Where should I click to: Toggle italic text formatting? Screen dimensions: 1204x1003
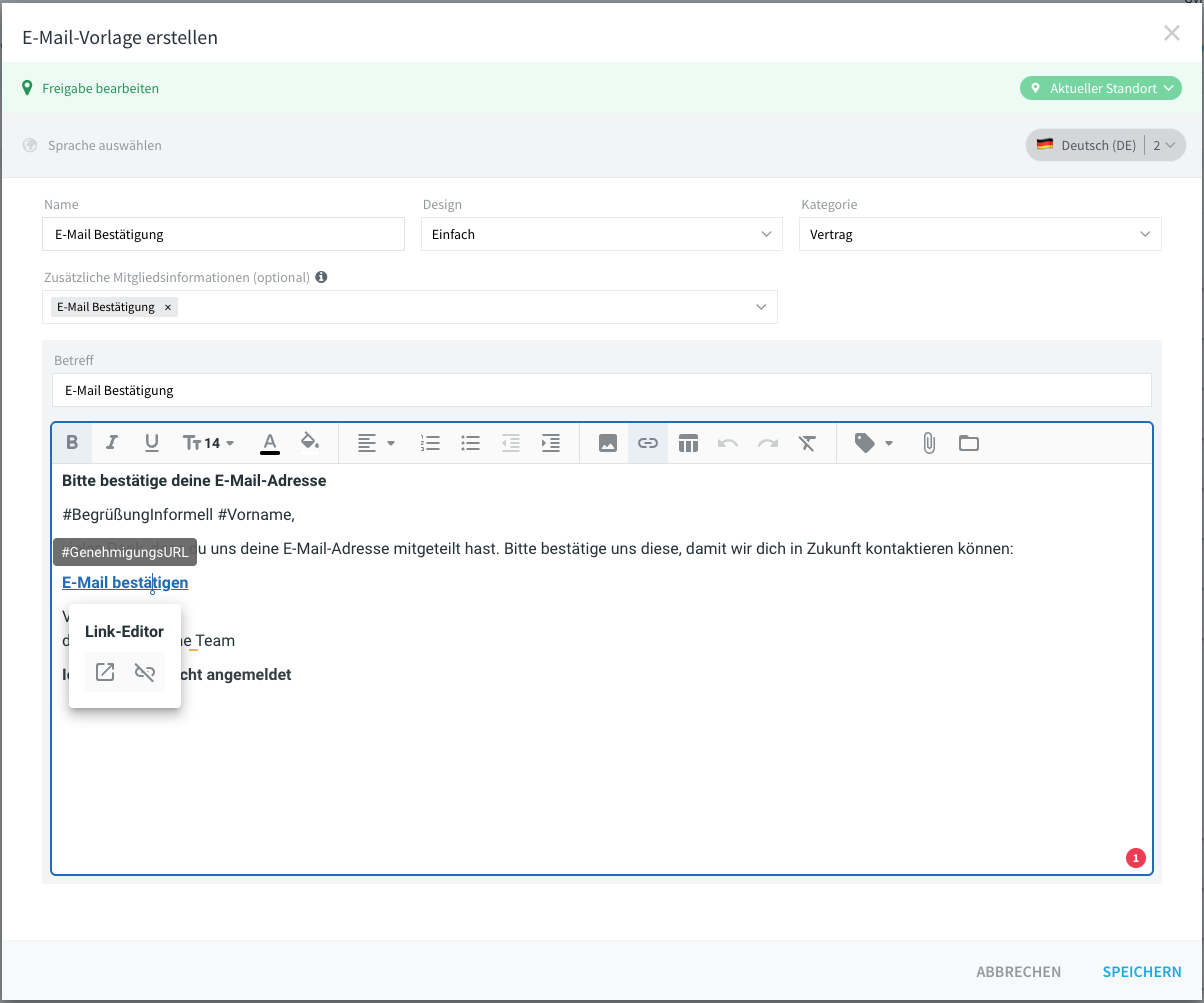click(112, 443)
